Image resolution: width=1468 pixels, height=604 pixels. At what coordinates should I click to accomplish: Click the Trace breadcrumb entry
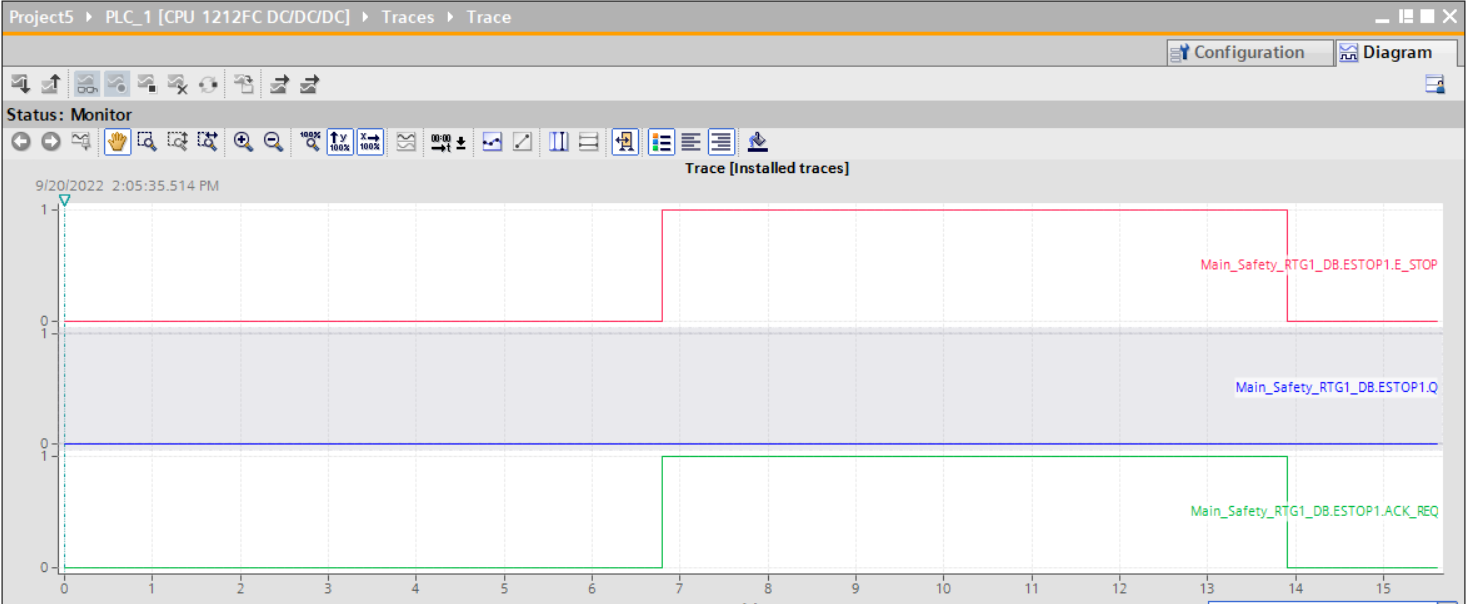(489, 17)
